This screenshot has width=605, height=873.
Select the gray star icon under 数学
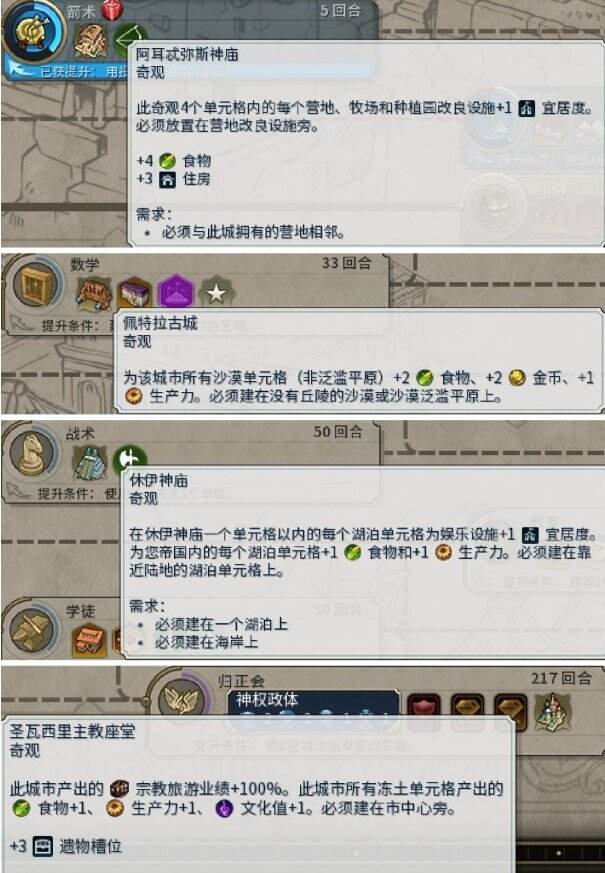(216, 292)
